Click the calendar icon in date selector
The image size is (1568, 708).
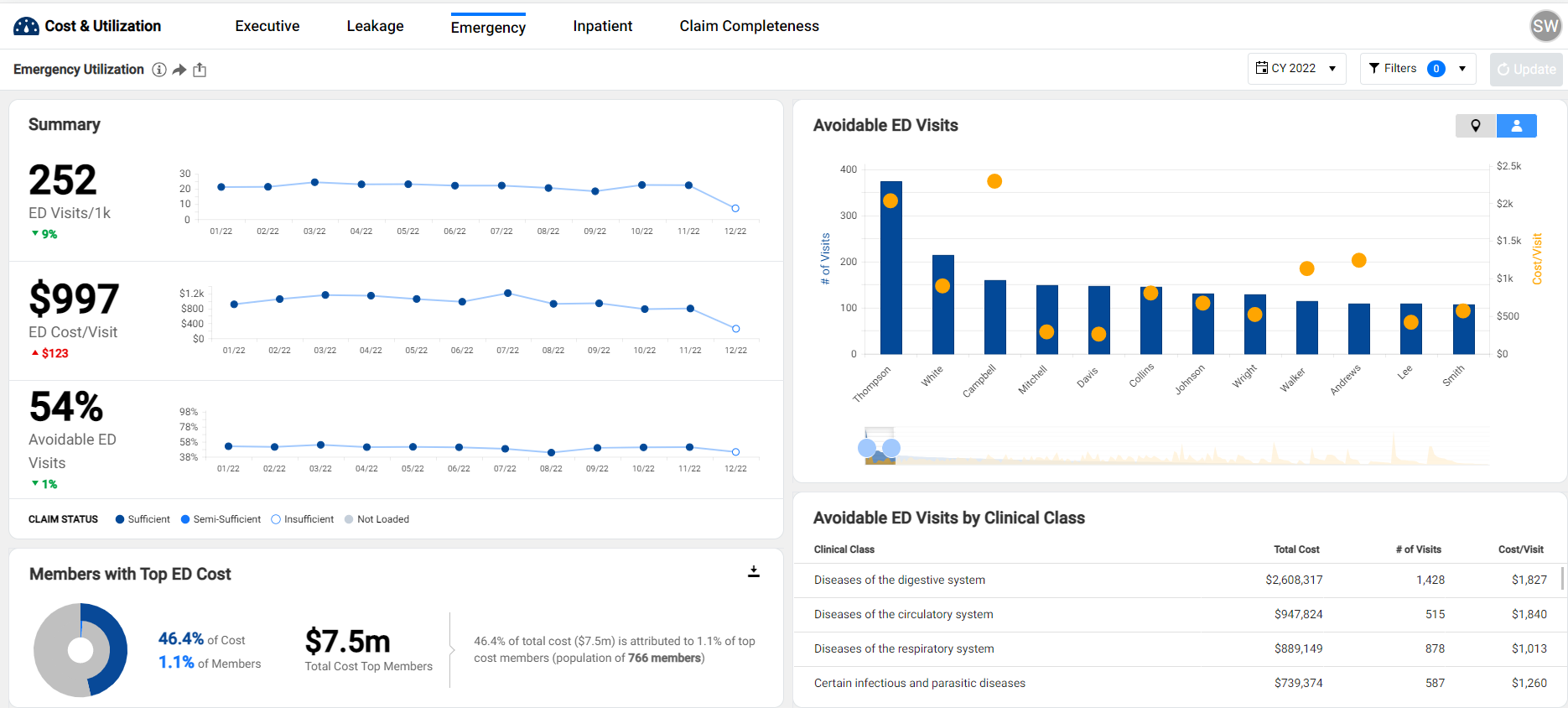pyautogui.click(x=1261, y=68)
